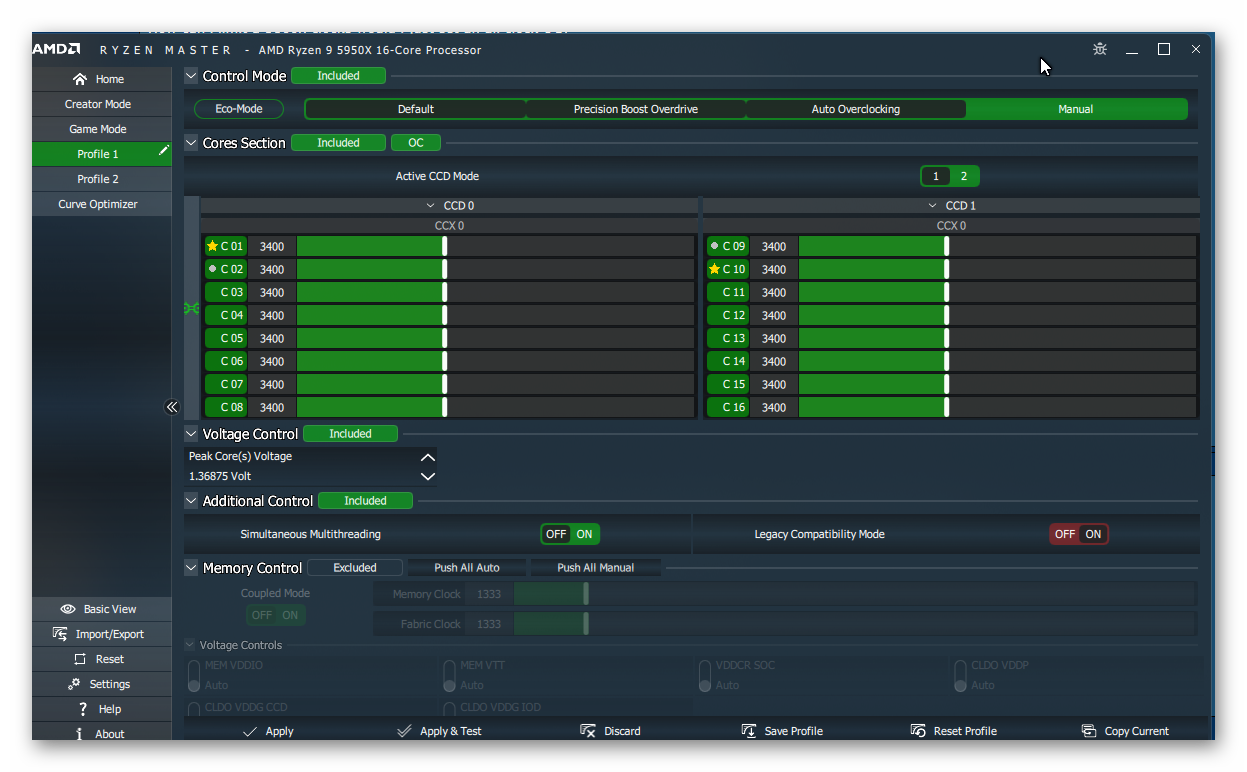This screenshot has height=772, width=1247.
Task: Click the OC button in Cores Section
Action: coord(416,143)
